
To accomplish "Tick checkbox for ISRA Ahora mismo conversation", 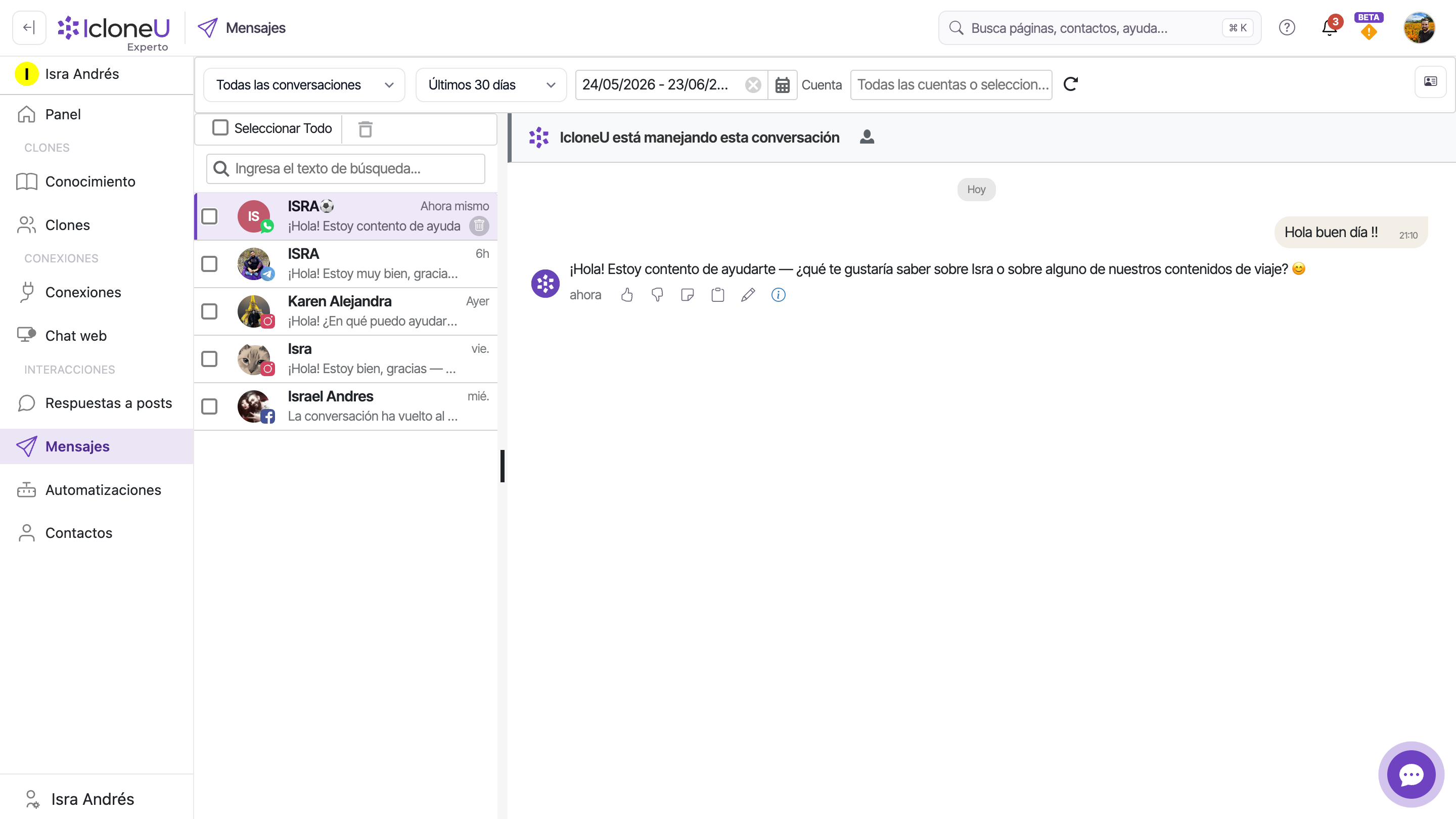I will pos(209,216).
